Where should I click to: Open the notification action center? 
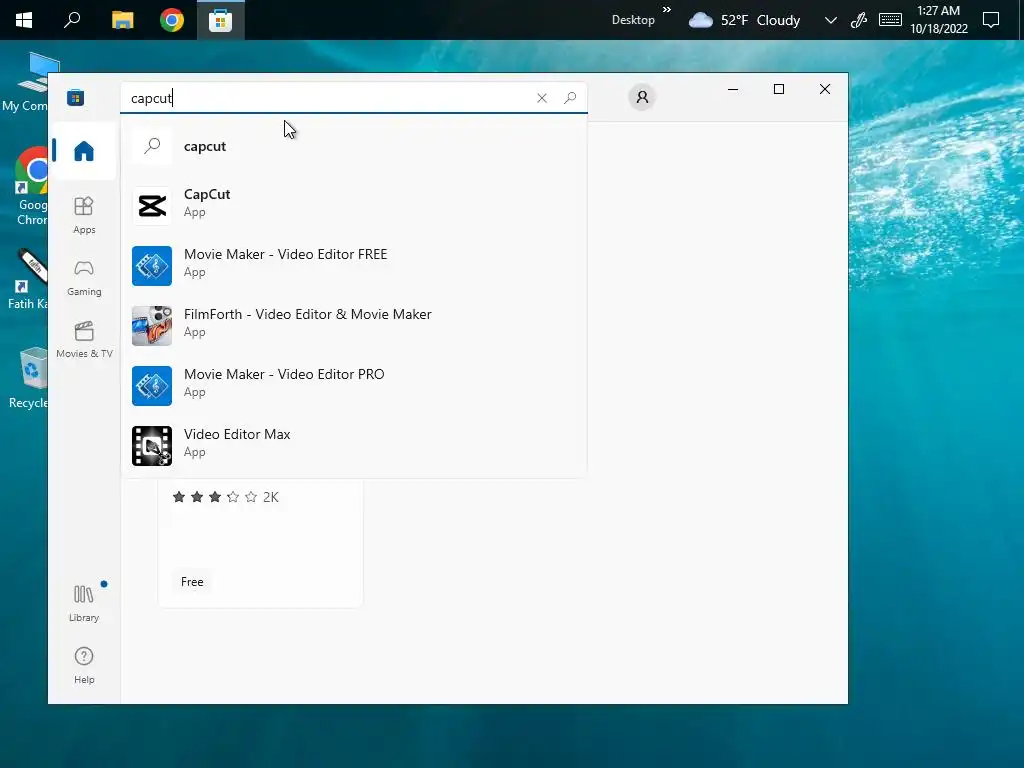991,20
